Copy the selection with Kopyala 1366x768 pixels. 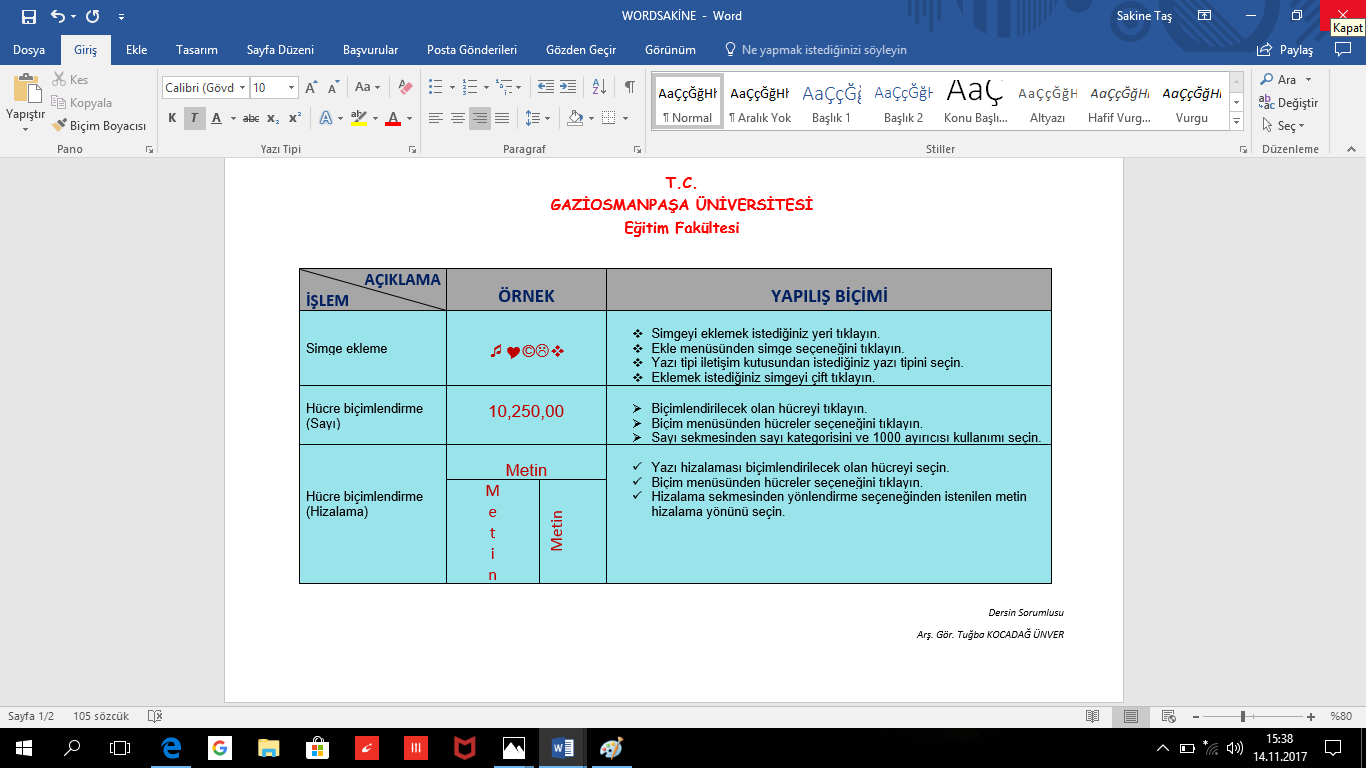[x=82, y=103]
